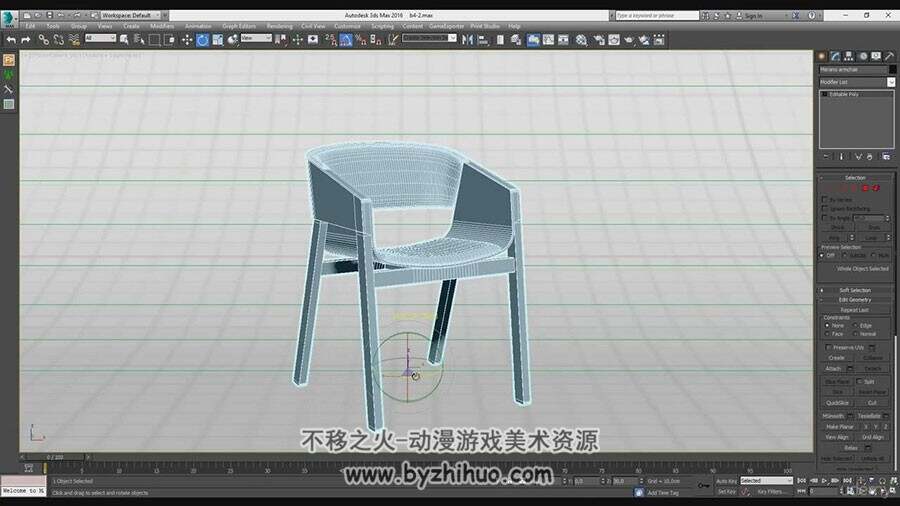Toggle Angle Snap icon
Image resolution: width=900 pixels, height=506 pixels.
[x=346, y=40]
